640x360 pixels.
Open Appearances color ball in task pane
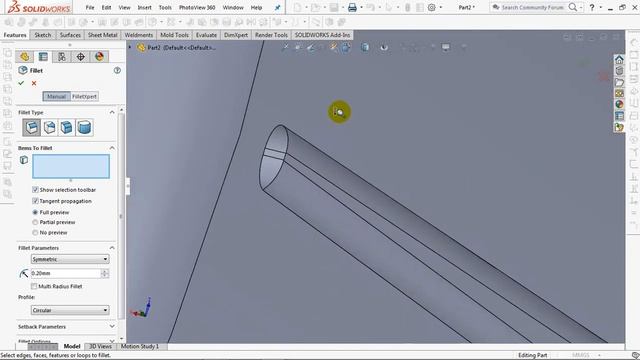point(619,104)
